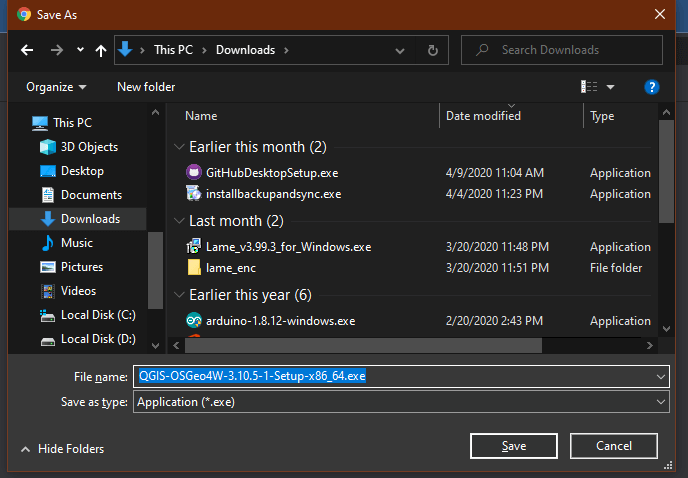Click the Save button
Screen dimensions: 688x478
pyautogui.click(x=513, y=446)
